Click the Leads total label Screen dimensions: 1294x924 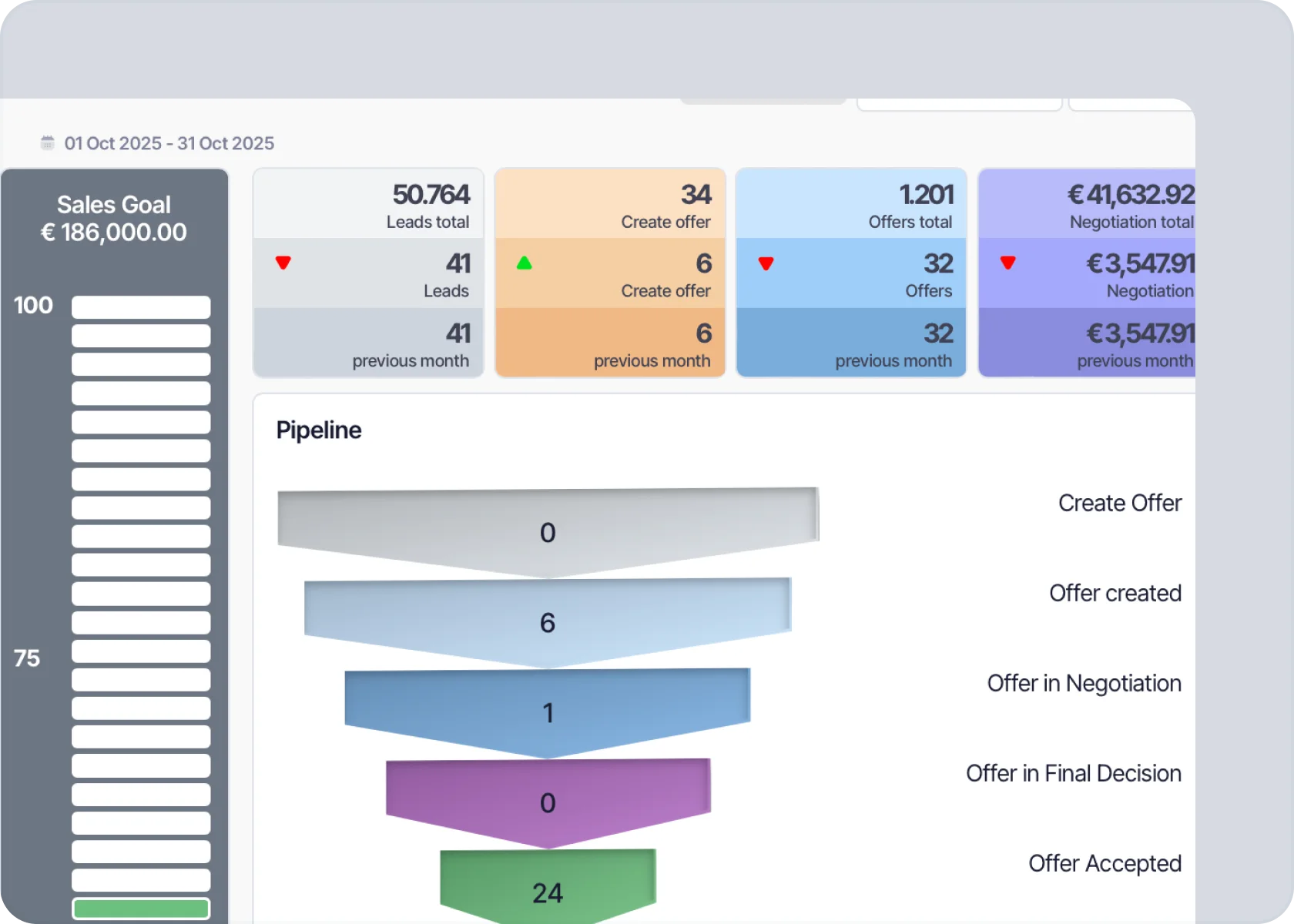[428, 222]
